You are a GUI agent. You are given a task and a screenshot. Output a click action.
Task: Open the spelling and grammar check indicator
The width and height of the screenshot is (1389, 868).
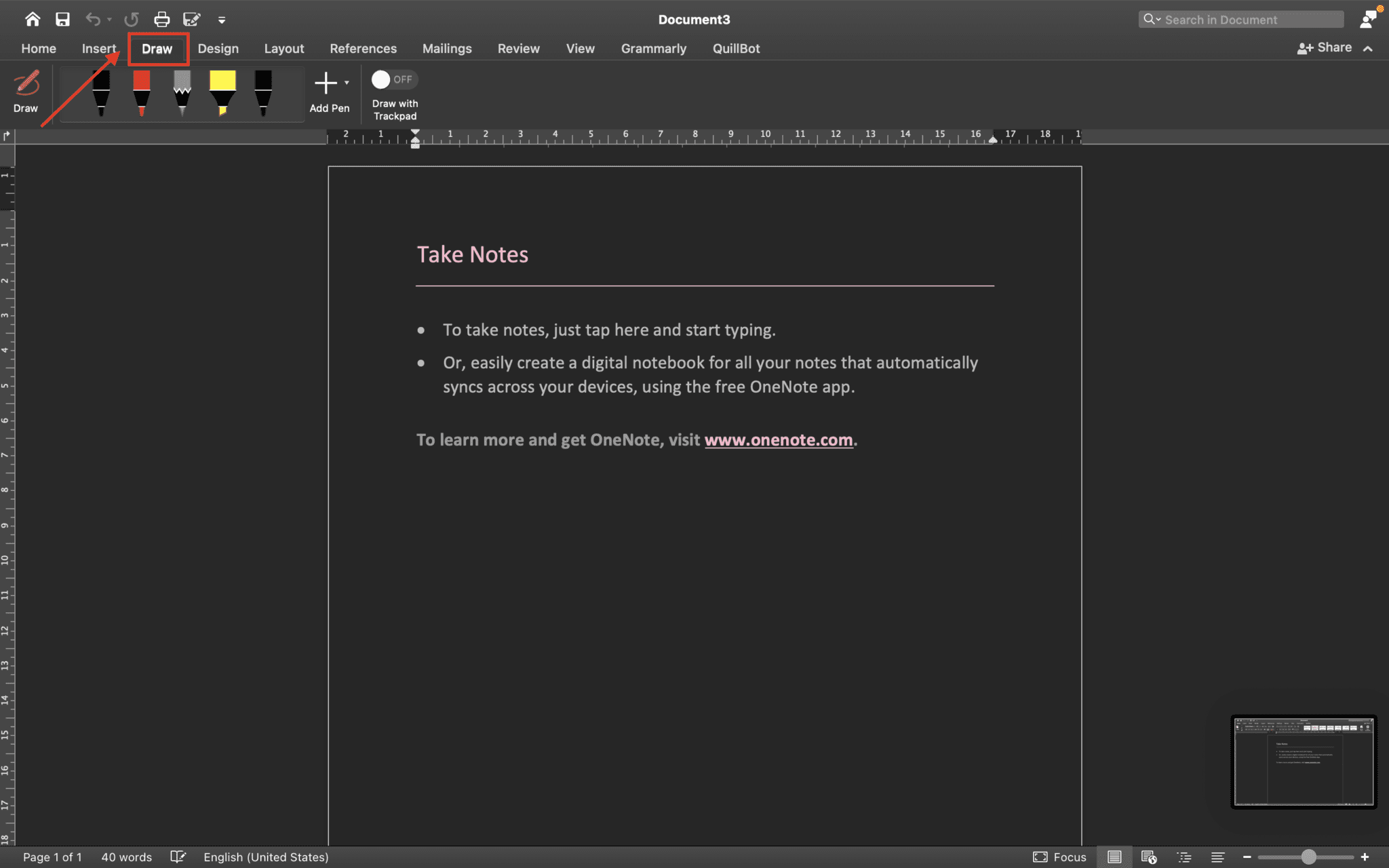pyautogui.click(x=178, y=856)
